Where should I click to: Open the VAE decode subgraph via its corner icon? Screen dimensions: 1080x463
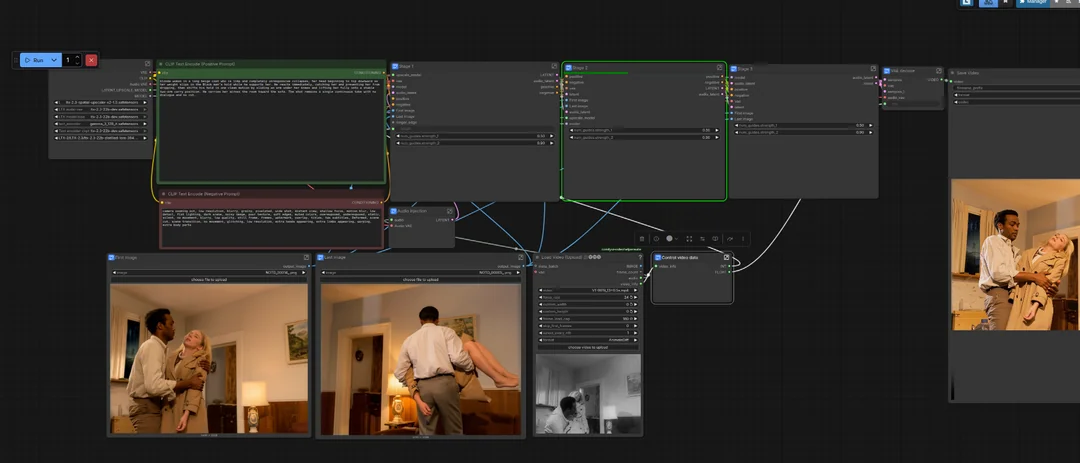click(x=938, y=70)
